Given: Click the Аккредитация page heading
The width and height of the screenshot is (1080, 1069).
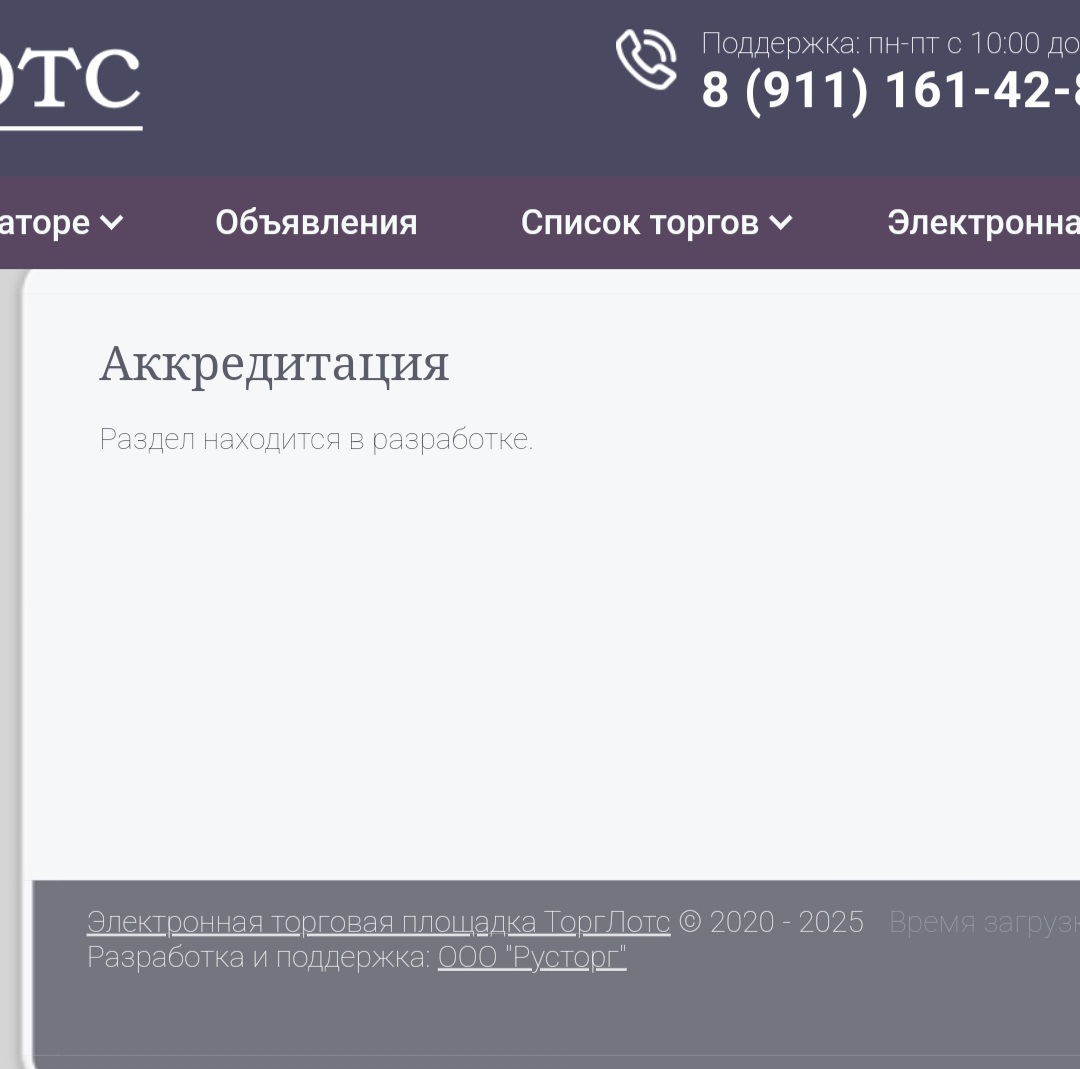Looking at the screenshot, I should (274, 363).
